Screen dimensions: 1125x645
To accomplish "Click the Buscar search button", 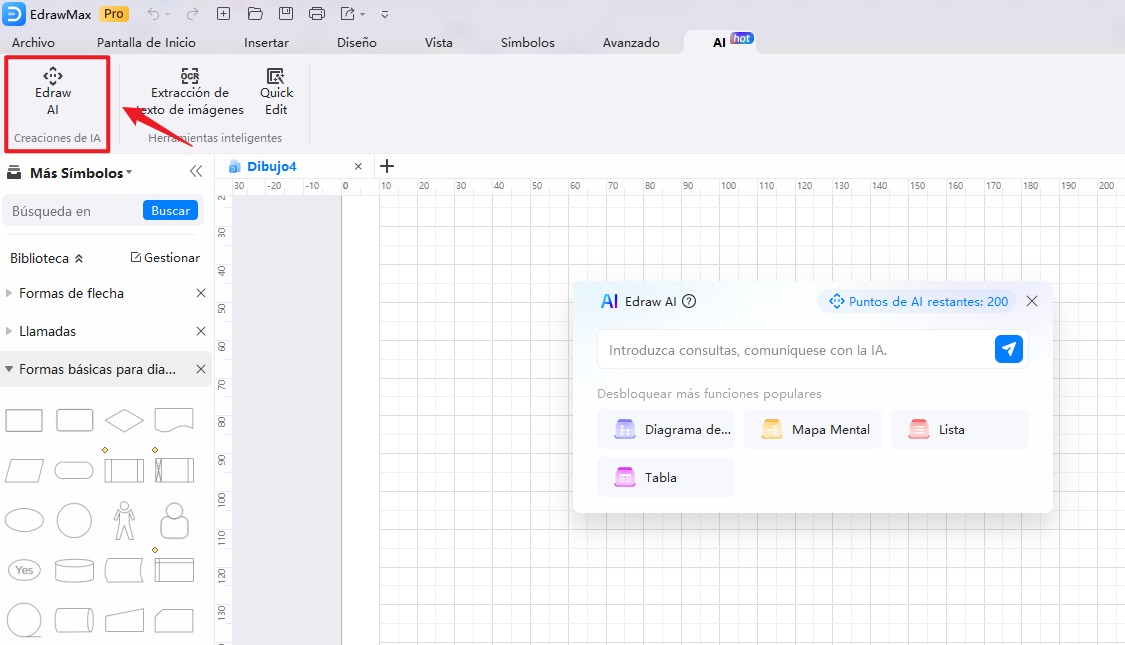I will pyautogui.click(x=170, y=211).
